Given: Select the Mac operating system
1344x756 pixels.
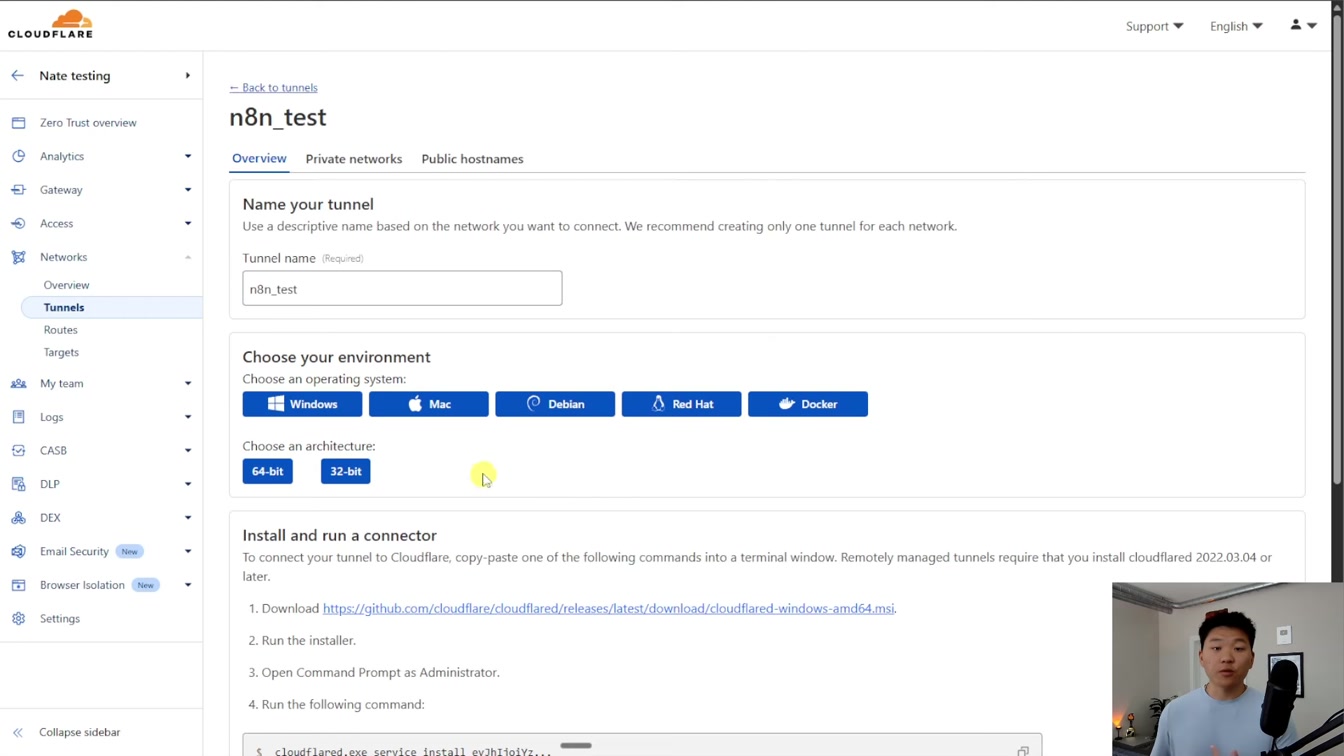Looking at the screenshot, I should coord(428,404).
